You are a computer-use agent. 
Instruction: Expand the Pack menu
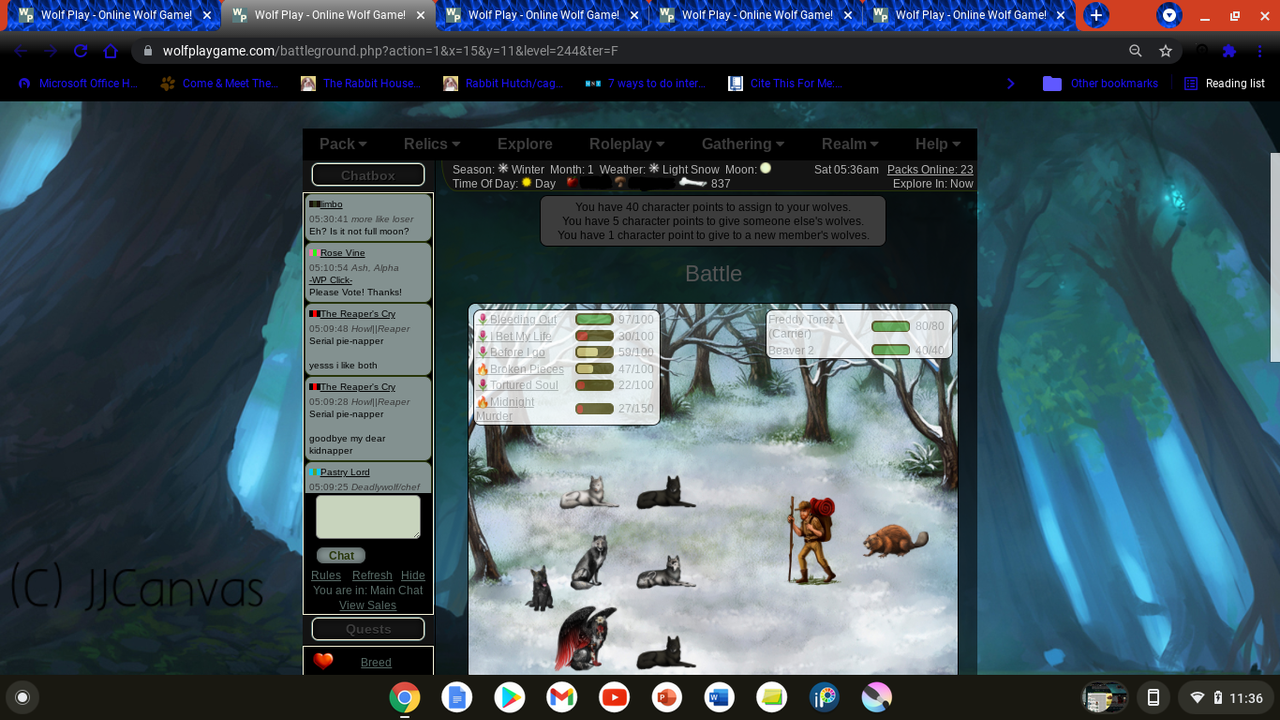343,144
